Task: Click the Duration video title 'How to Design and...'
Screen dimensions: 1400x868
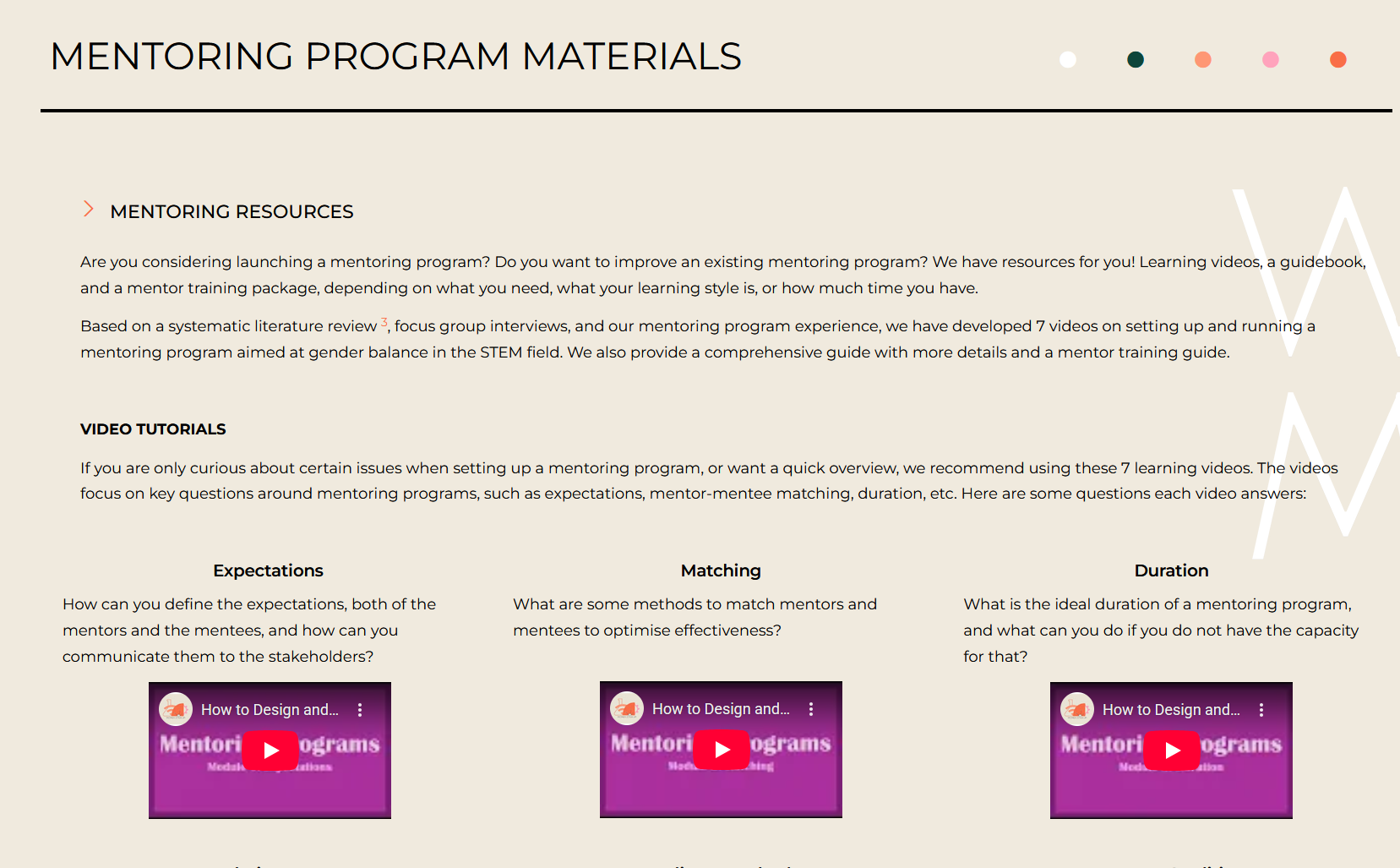Action: [x=1171, y=710]
